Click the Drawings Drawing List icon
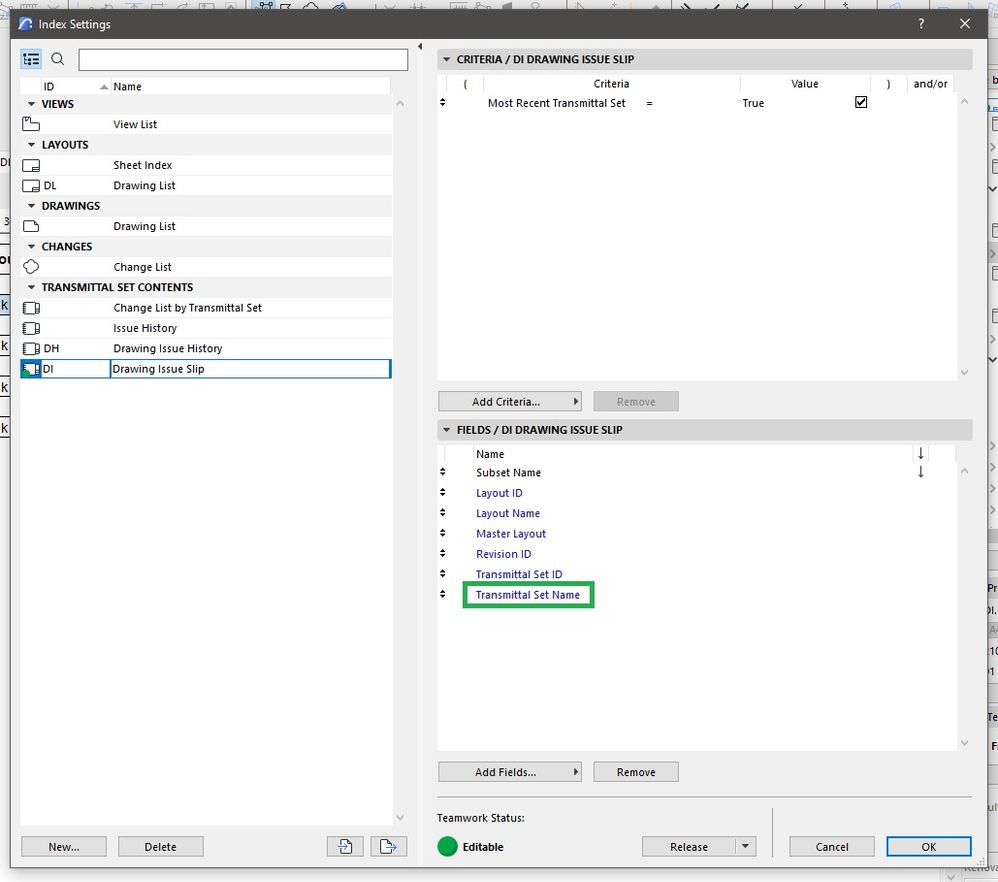998x882 pixels. click(31, 227)
